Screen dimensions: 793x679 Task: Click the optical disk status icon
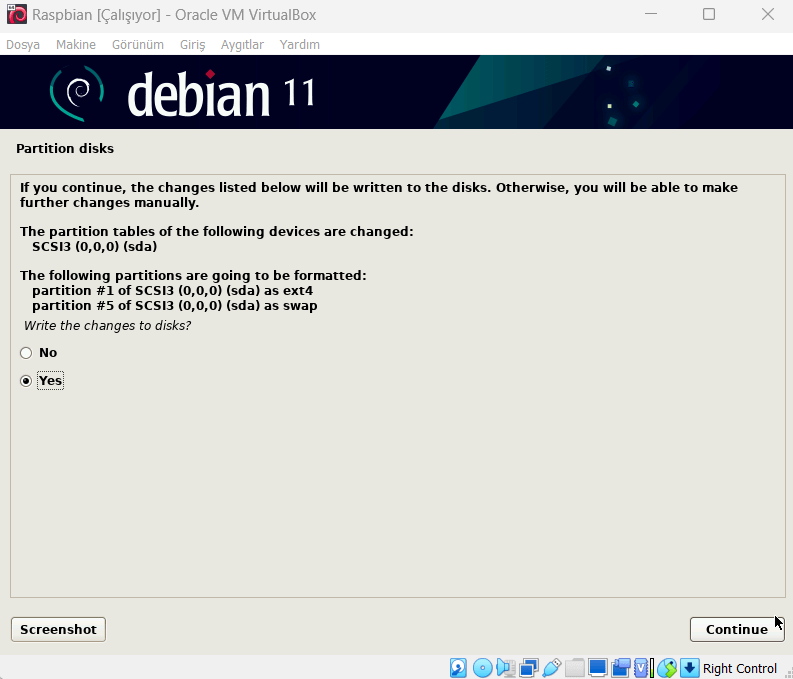pos(482,668)
